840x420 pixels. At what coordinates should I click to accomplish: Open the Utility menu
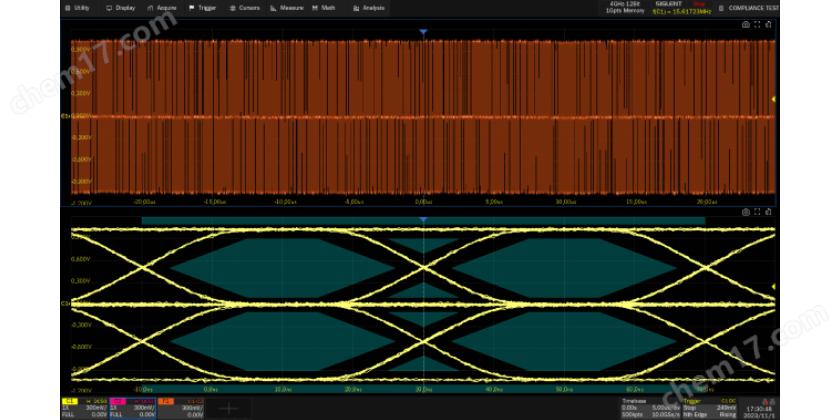(x=78, y=7)
